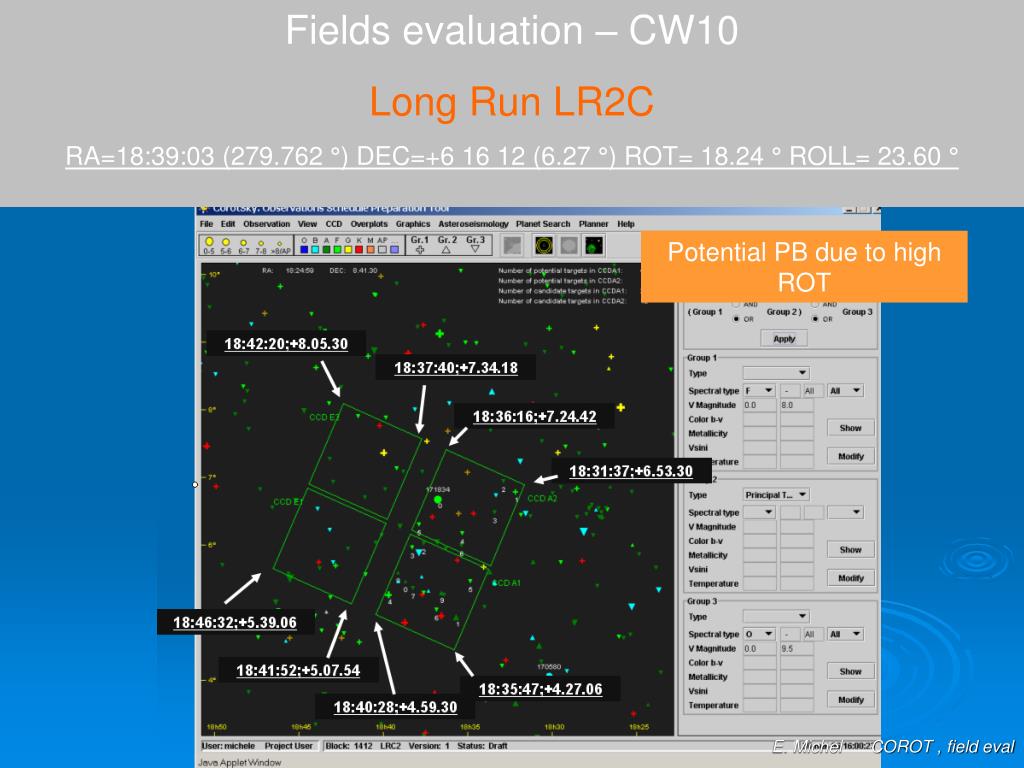Click Show in Group 2
The height and width of the screenshot is (768, 1024).
pyautogui.click(x=850, y=549)
